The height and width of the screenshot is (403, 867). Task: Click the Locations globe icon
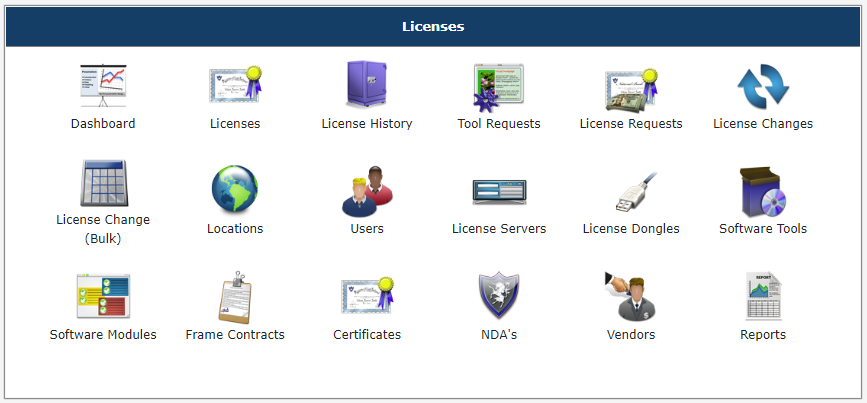(x=235, y=188)
